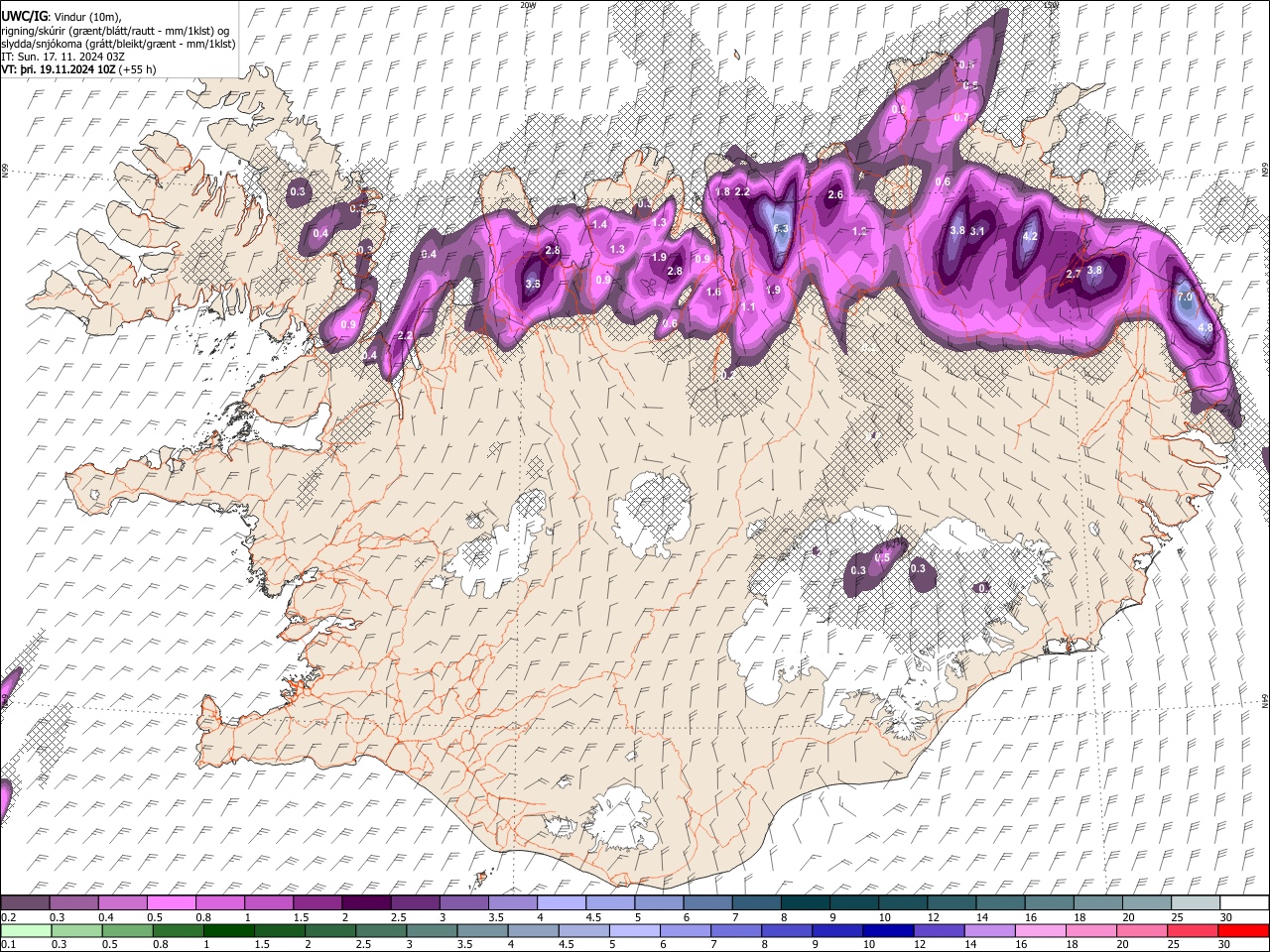Click the '1.8' precipitation value on the map
1270x952 pixels.
tap(723, 191)
